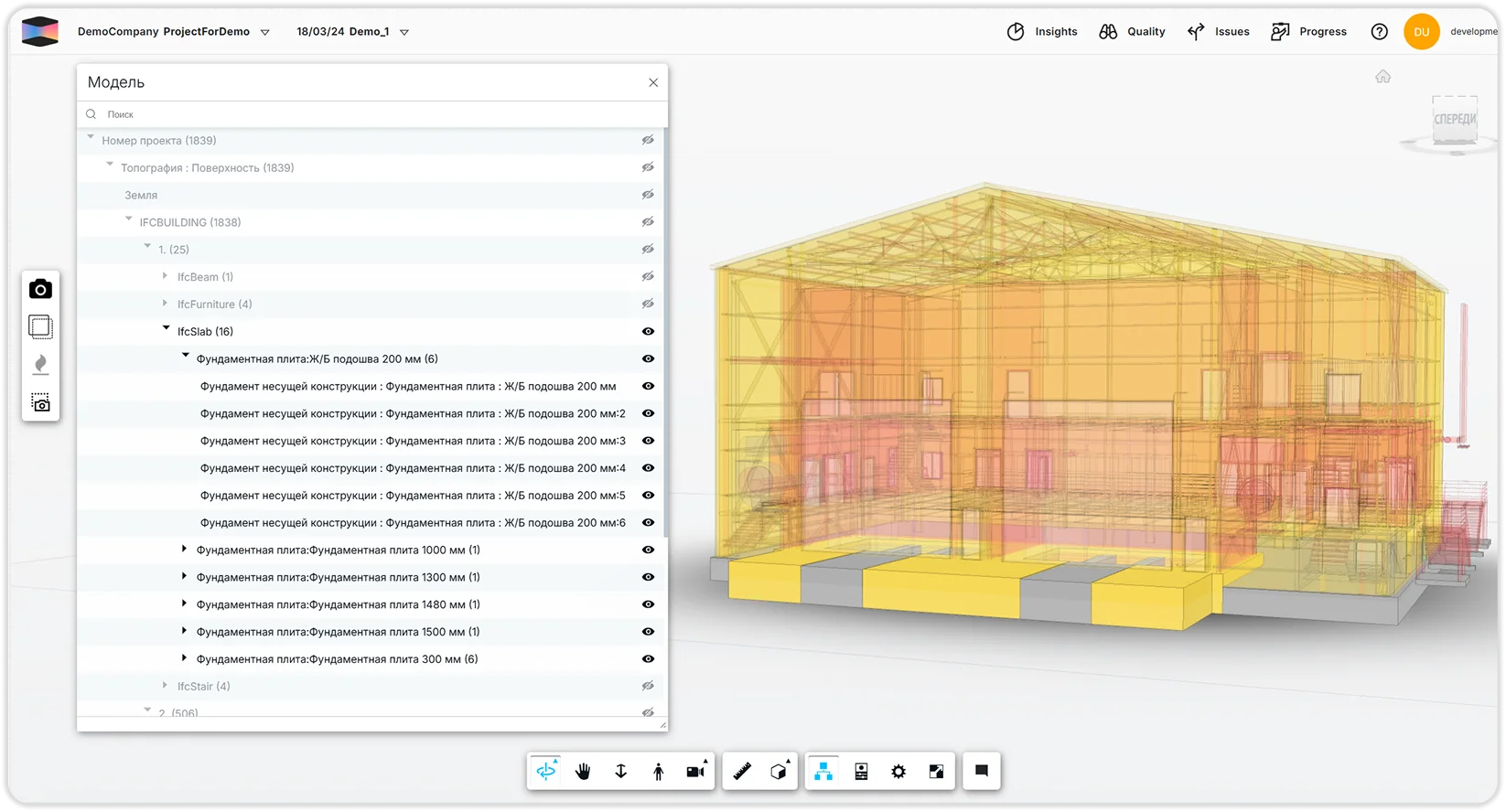Screen dimensions: 1506x812
Task: Click the DU user avatar button
Action: [x=1421, y=32]
